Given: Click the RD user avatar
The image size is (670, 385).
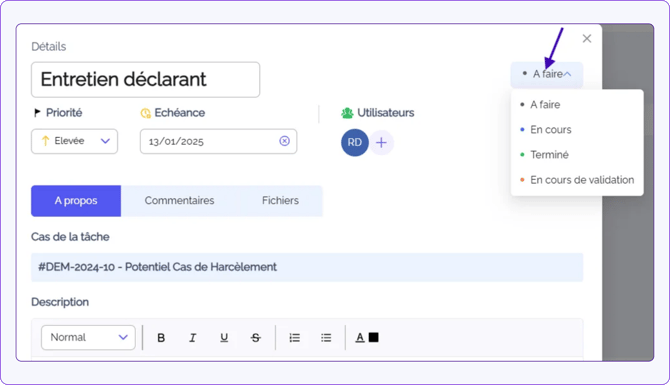Looking at the screenshot, I should [355, 142].
